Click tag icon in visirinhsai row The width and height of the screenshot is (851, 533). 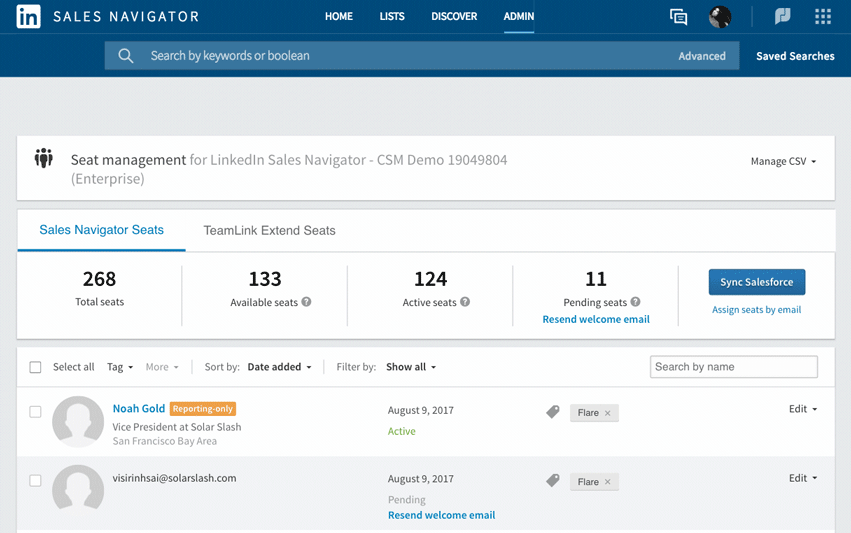(552, 480)
